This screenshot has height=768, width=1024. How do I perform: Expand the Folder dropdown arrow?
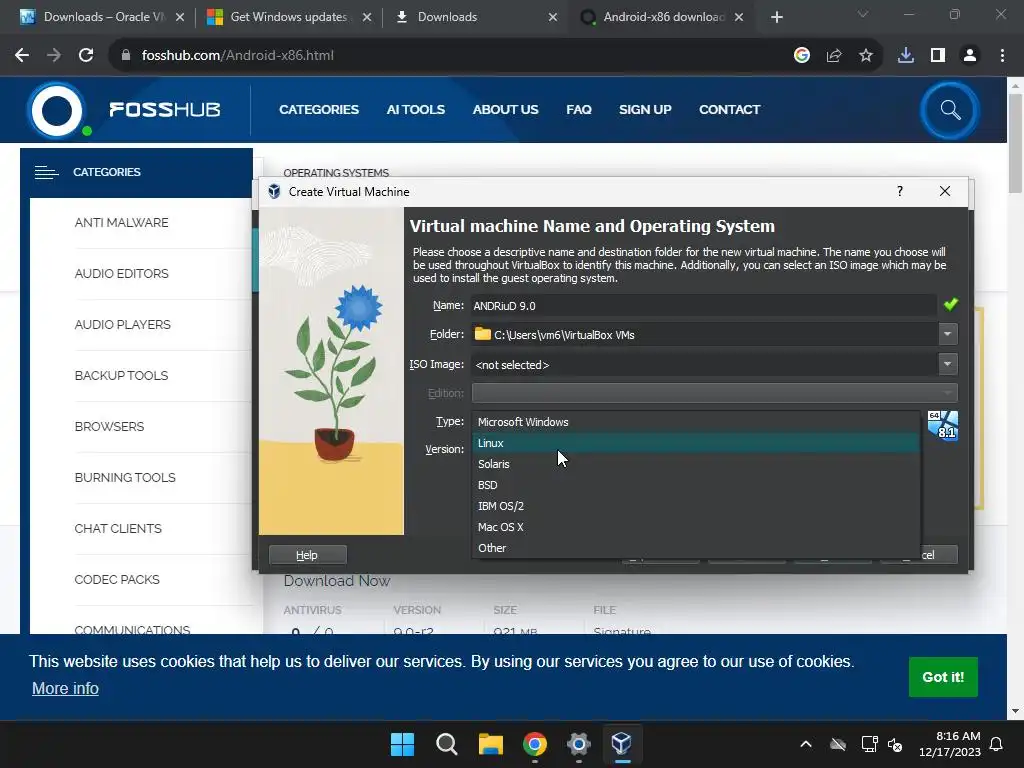pyautogui.click(x=948, y=334)
